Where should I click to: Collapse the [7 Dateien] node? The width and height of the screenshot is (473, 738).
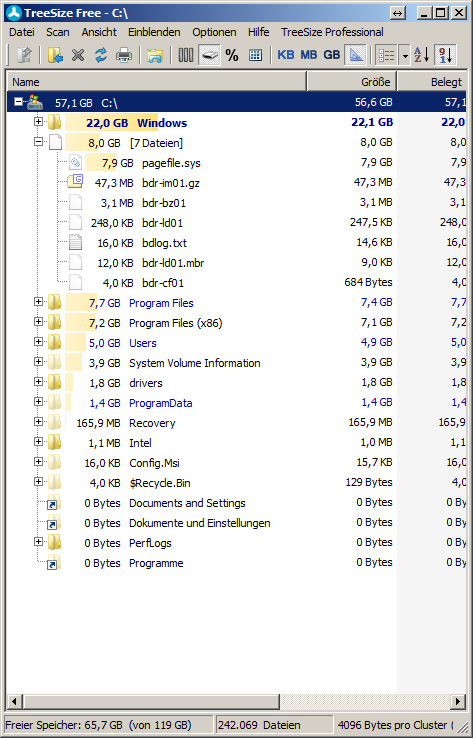tap(39, 141)
